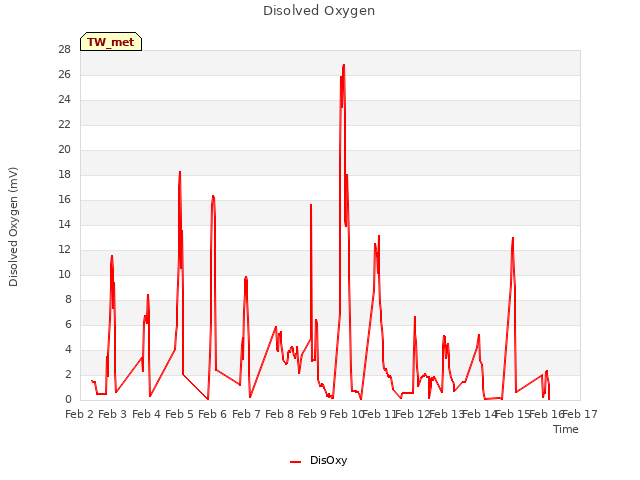The width and height of the screenshot is (640, 480).
Task: Click the Feb 5 x-axis tick label
Action: [x=179, y=414]
